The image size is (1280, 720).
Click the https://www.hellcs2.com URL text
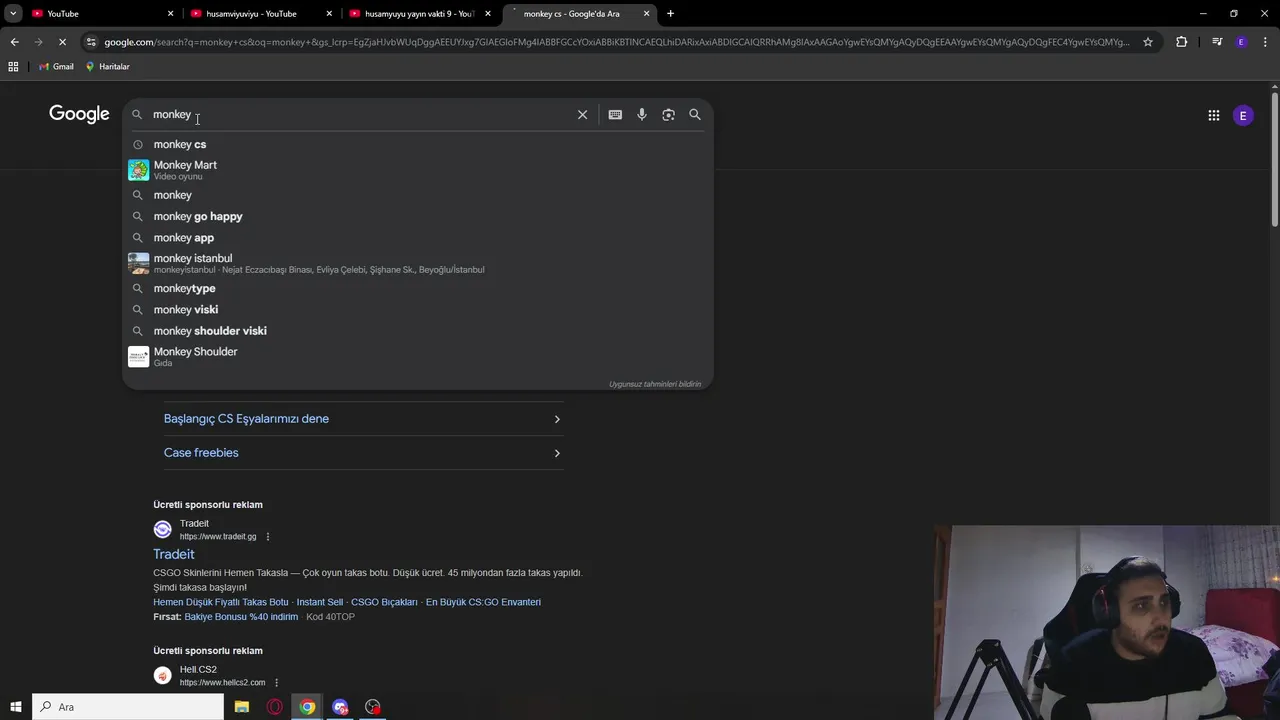(x=222, y=683)
